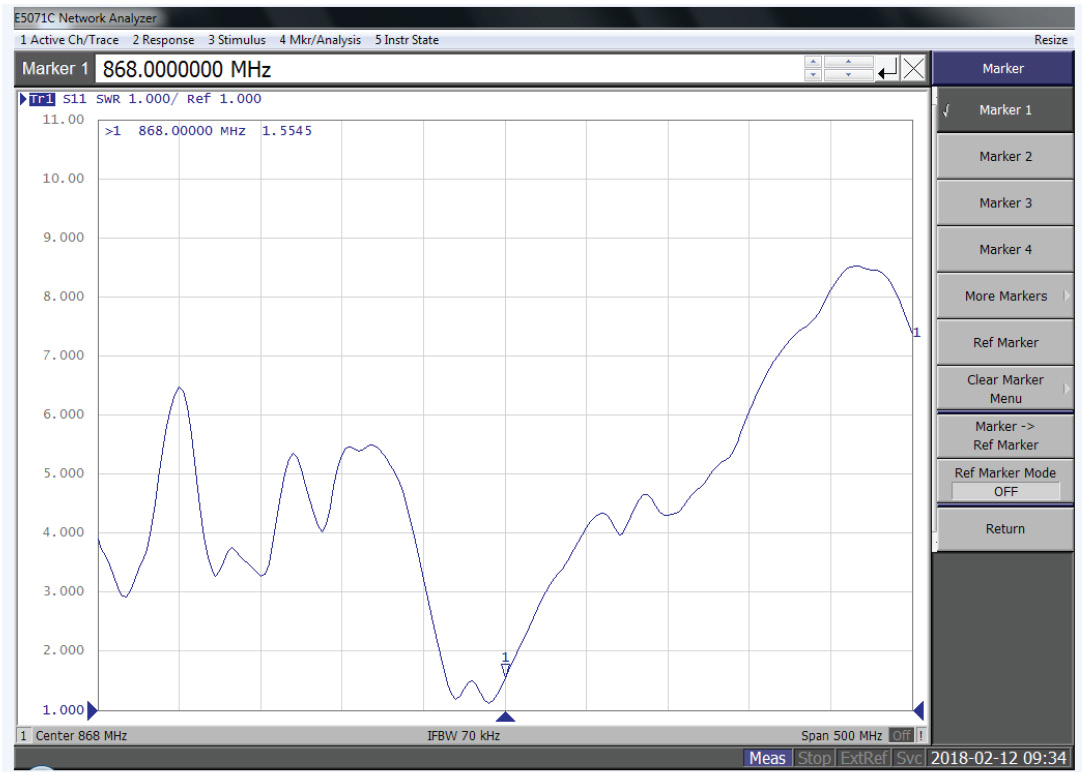Toggle the Off indicator beside Span 500 MHz

point(901,735)
